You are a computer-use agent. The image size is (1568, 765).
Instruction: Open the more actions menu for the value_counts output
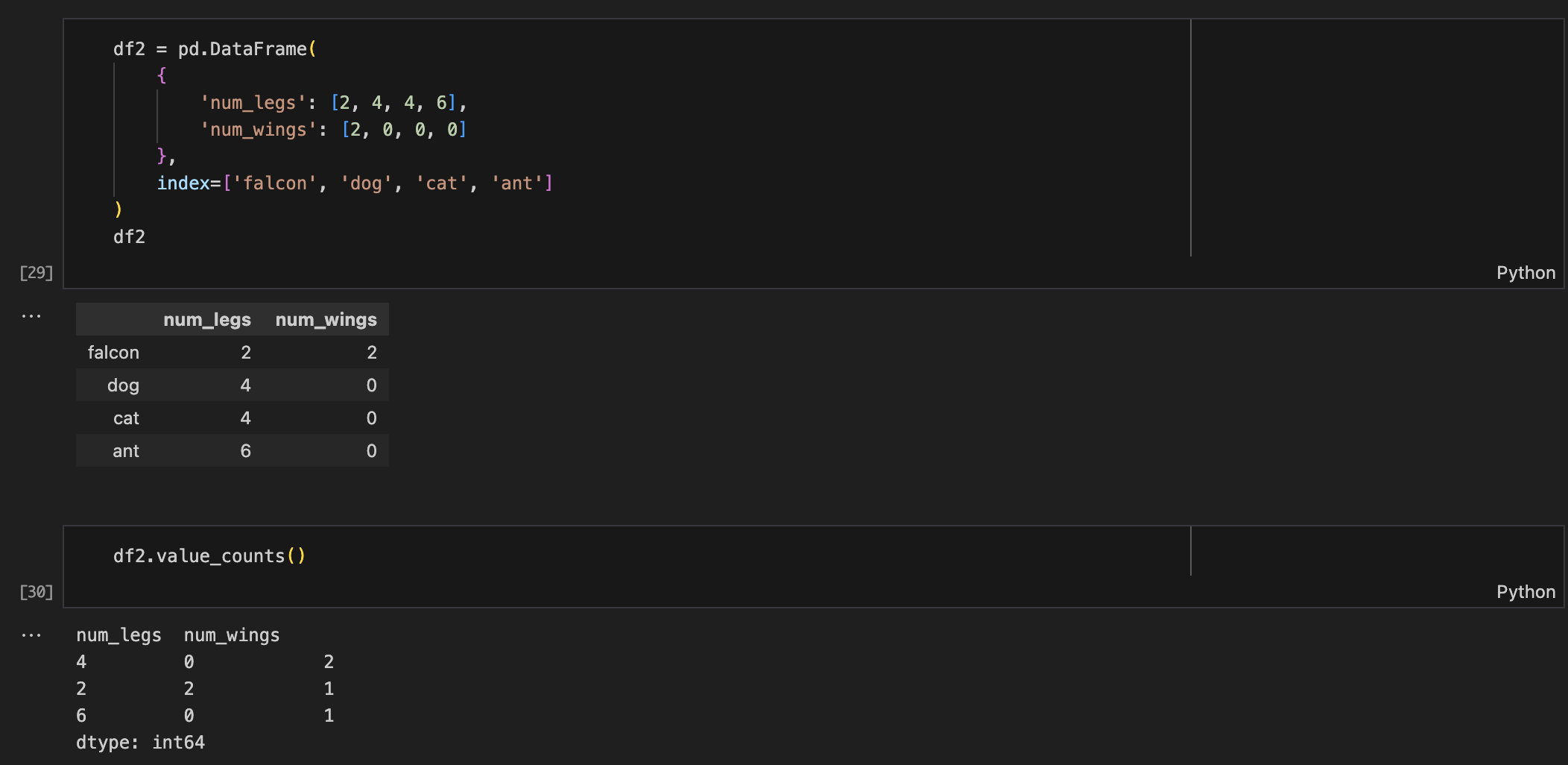coord(31,635)
